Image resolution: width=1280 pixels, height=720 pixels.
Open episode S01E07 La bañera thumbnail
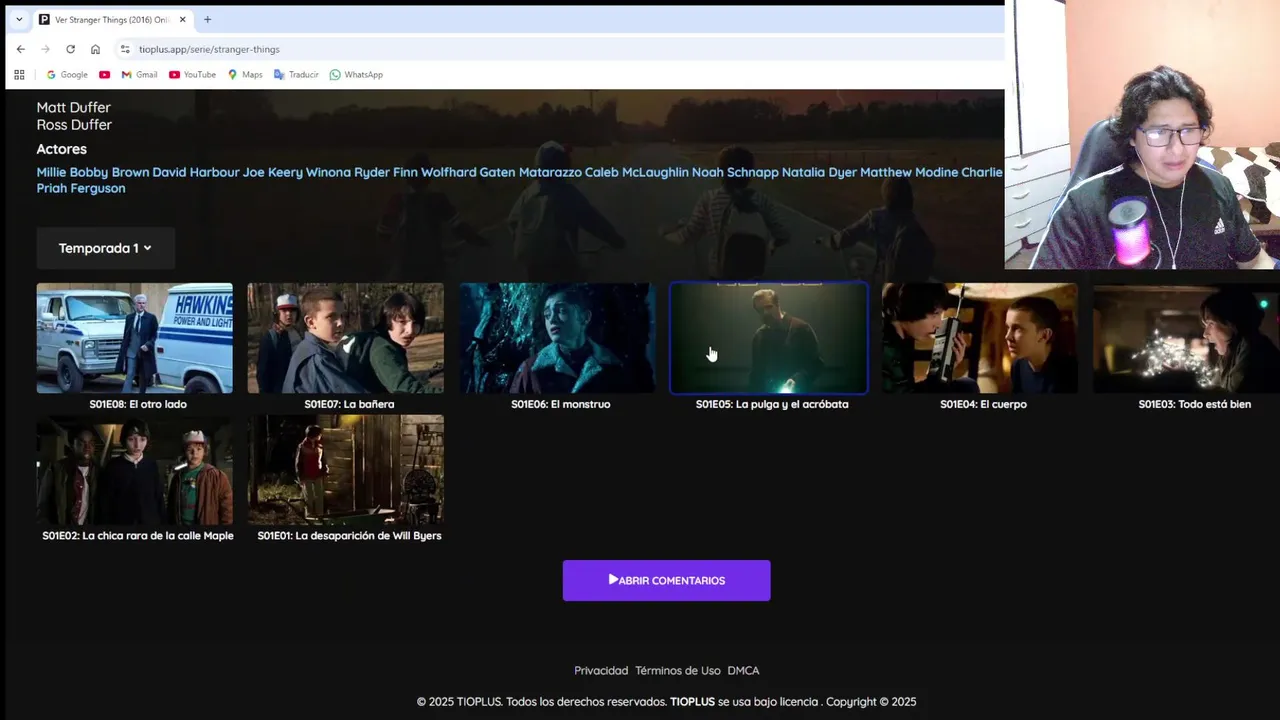[x=346, y=338]
